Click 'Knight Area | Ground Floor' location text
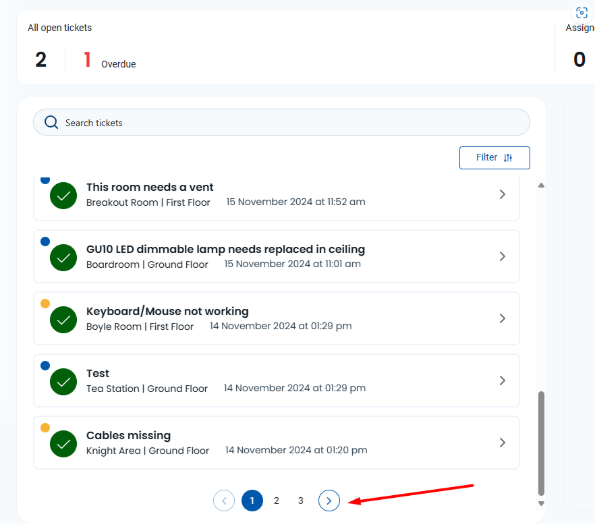Screen dimensions: 595x525 coord(148,450)
